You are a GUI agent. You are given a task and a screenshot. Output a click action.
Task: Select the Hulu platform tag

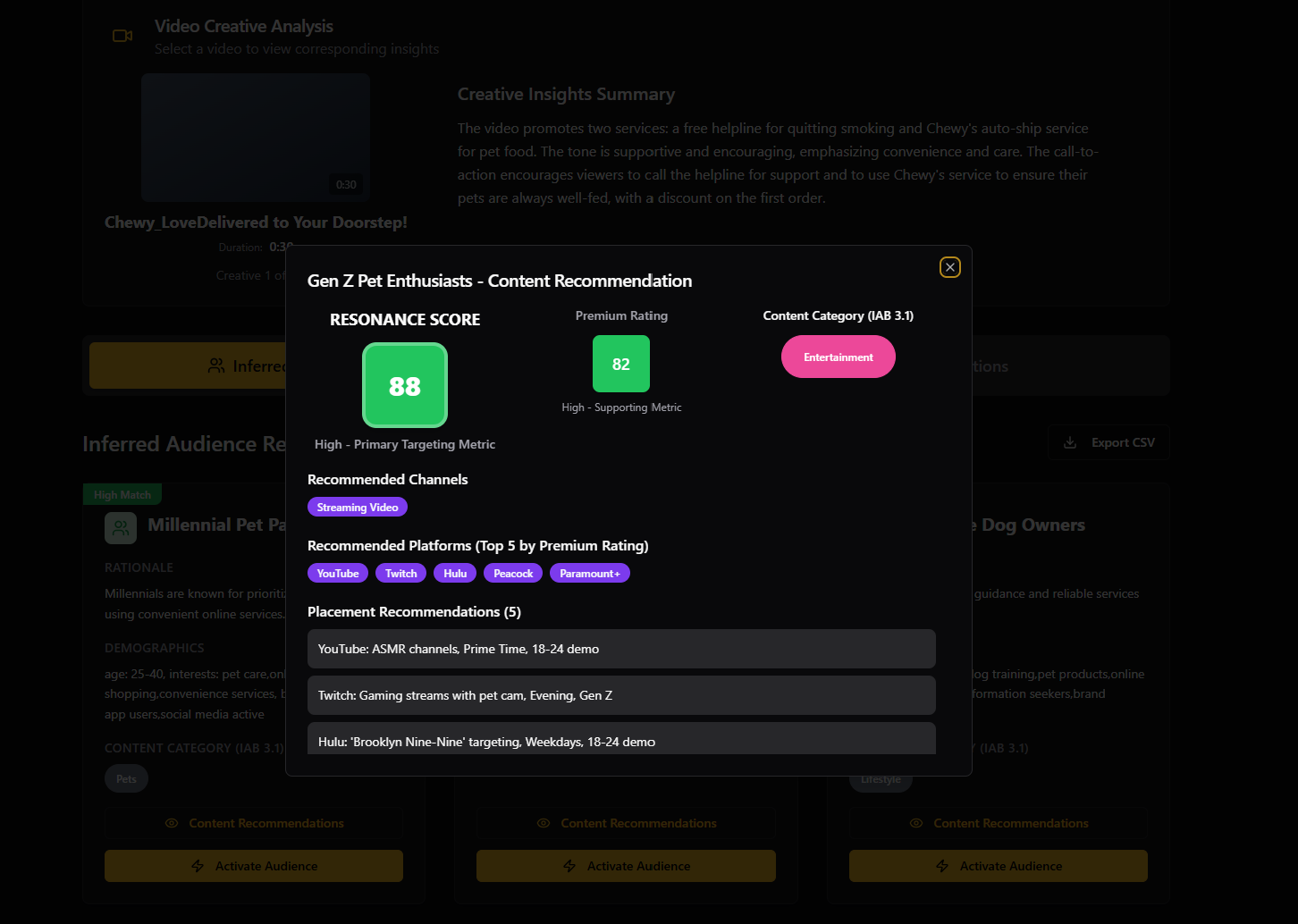click(x=455, y=573)
